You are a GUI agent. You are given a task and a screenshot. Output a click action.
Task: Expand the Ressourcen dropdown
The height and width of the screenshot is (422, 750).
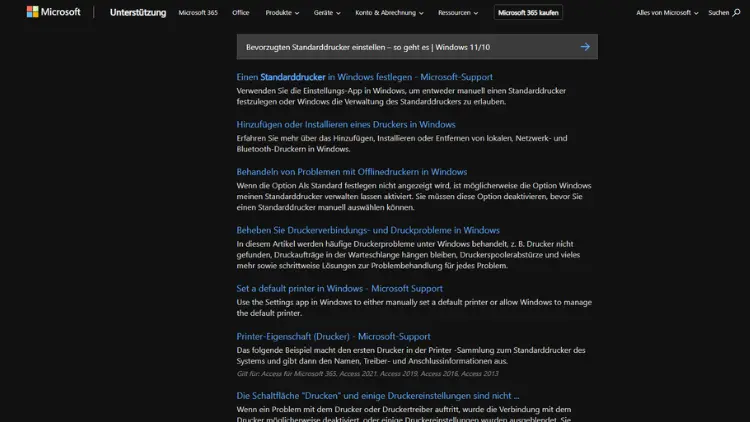(x=458, y=13)
